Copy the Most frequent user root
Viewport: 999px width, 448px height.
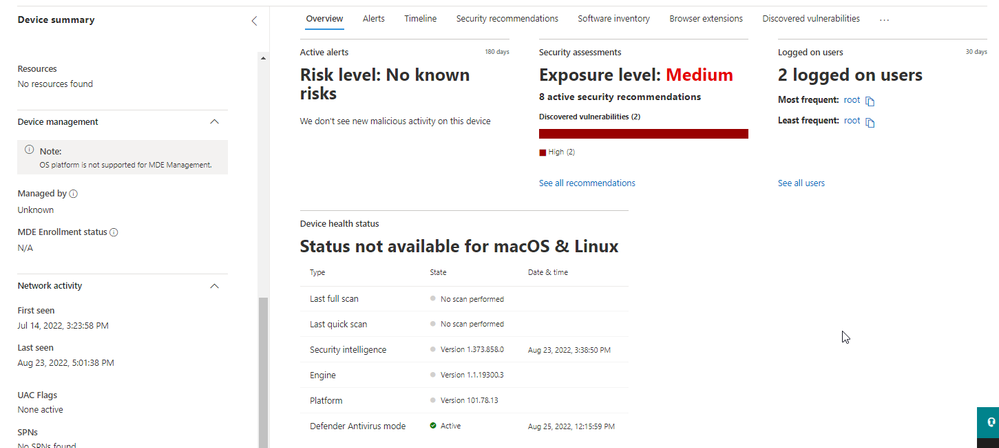point(870,101)
